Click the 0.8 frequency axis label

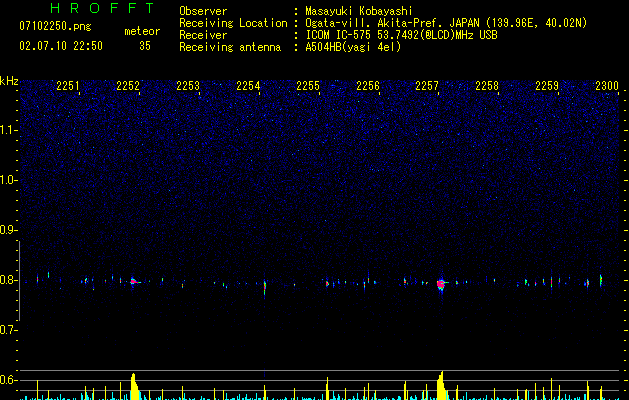pyautogui.click(x=8, y=280)
